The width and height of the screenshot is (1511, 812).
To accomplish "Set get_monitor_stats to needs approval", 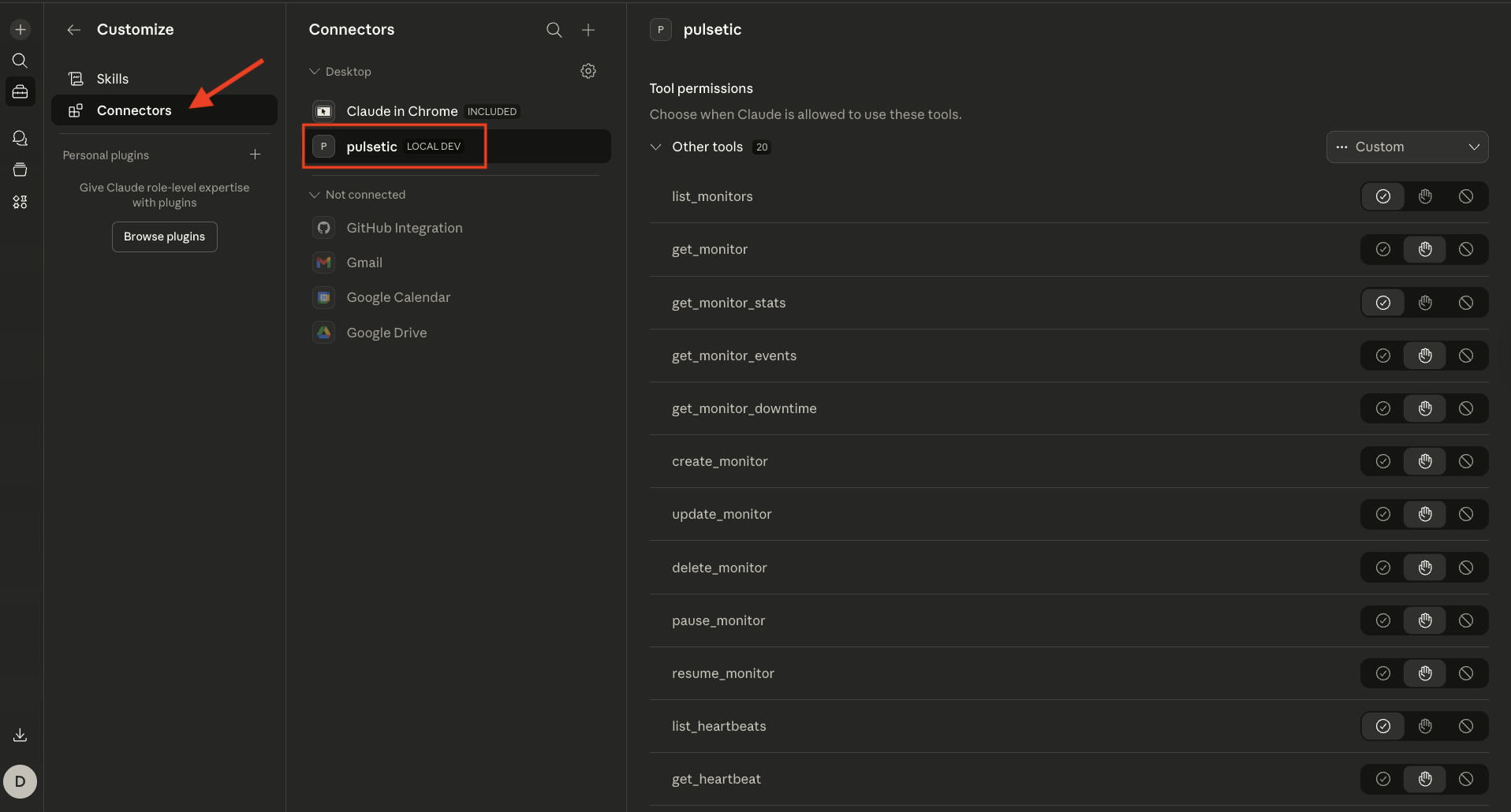I will (x=1425, y=303).
